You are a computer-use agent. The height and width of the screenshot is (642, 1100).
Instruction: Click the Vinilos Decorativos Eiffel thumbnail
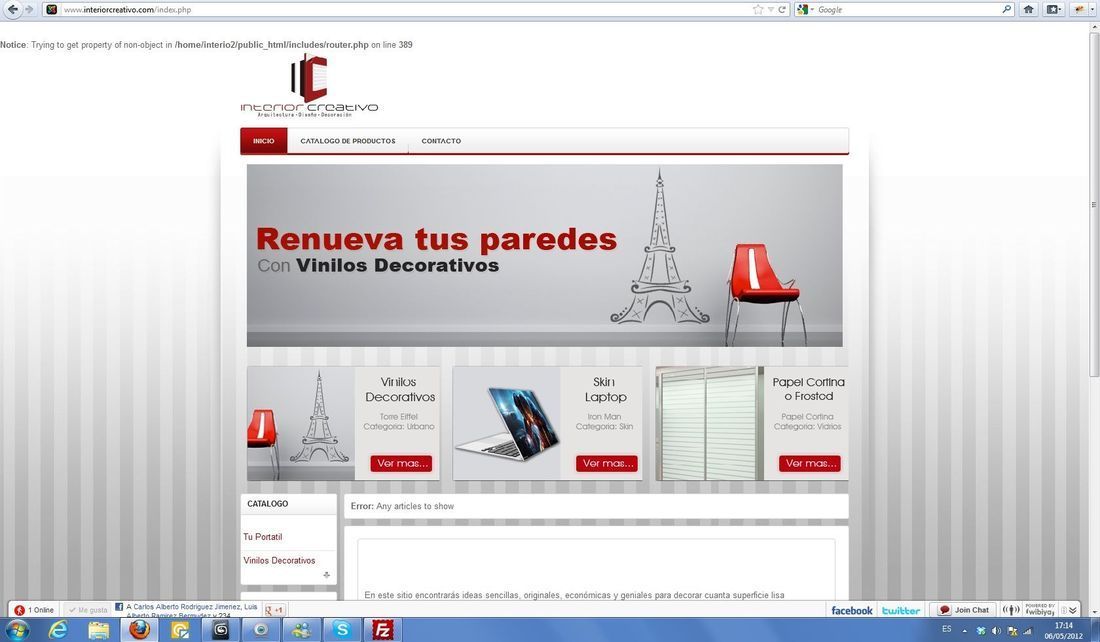(x=301, y=423)
